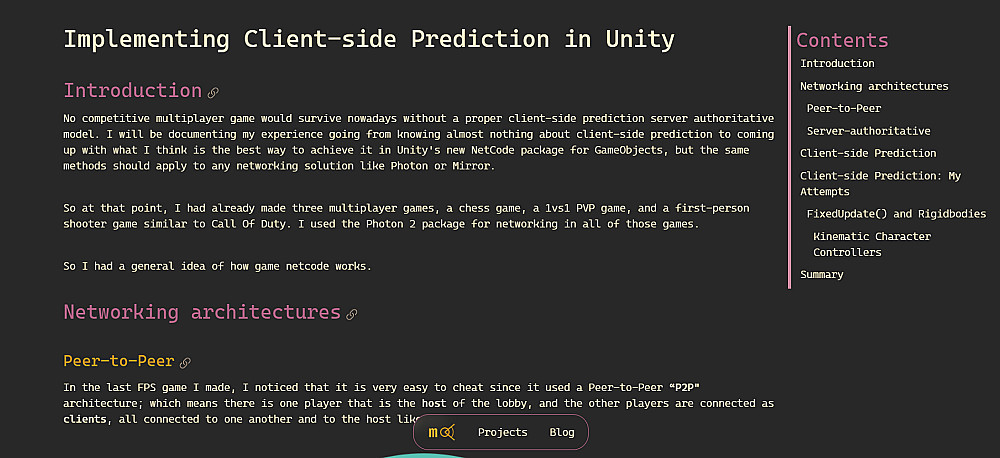This screenshot has width=1000, height=458.
Task: Click the anchor icon next to Networking architectures heading
Action: pyautogui.click(x=351, y=314)
